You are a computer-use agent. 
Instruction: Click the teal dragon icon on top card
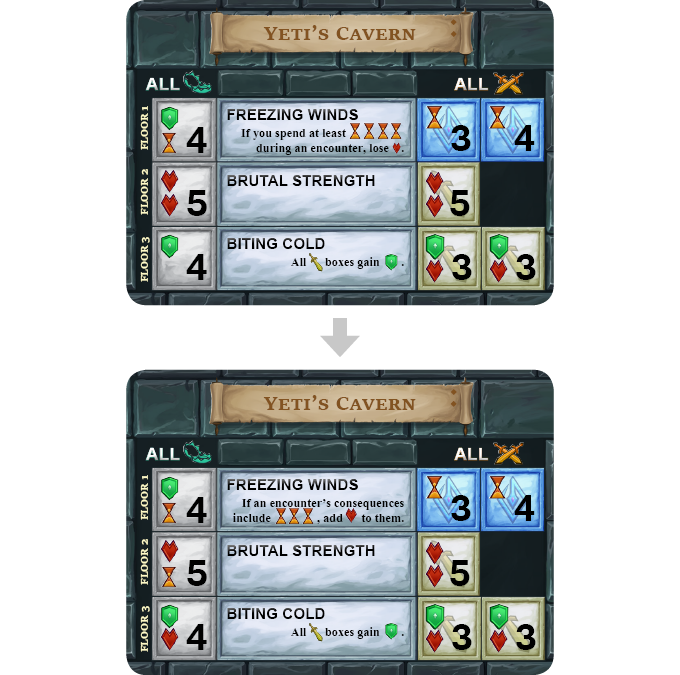tap(196, 82)
